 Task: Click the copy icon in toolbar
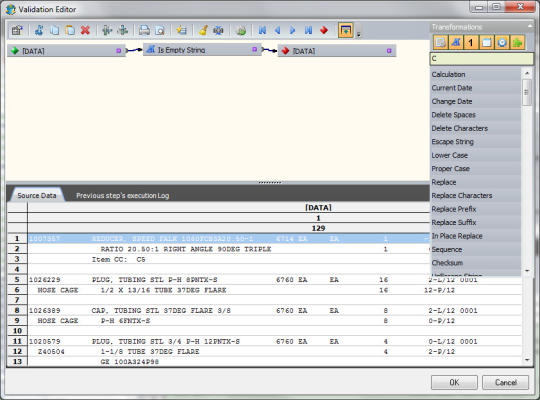click(54, 30)
